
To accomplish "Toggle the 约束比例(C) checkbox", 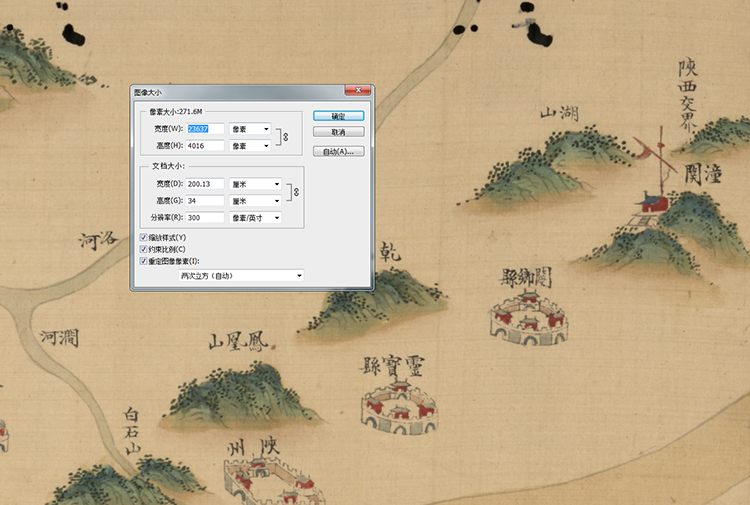I will pos(143,249).
